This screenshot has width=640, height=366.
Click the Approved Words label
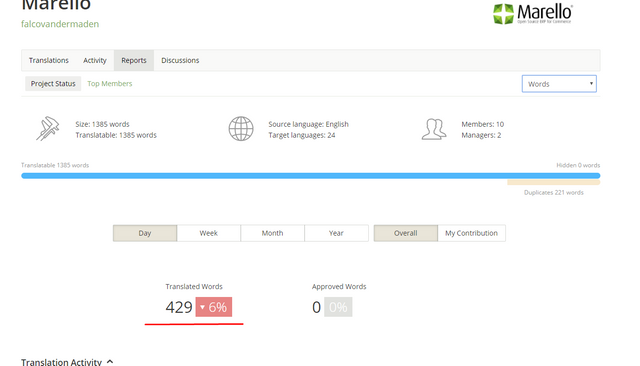(339, 286)
